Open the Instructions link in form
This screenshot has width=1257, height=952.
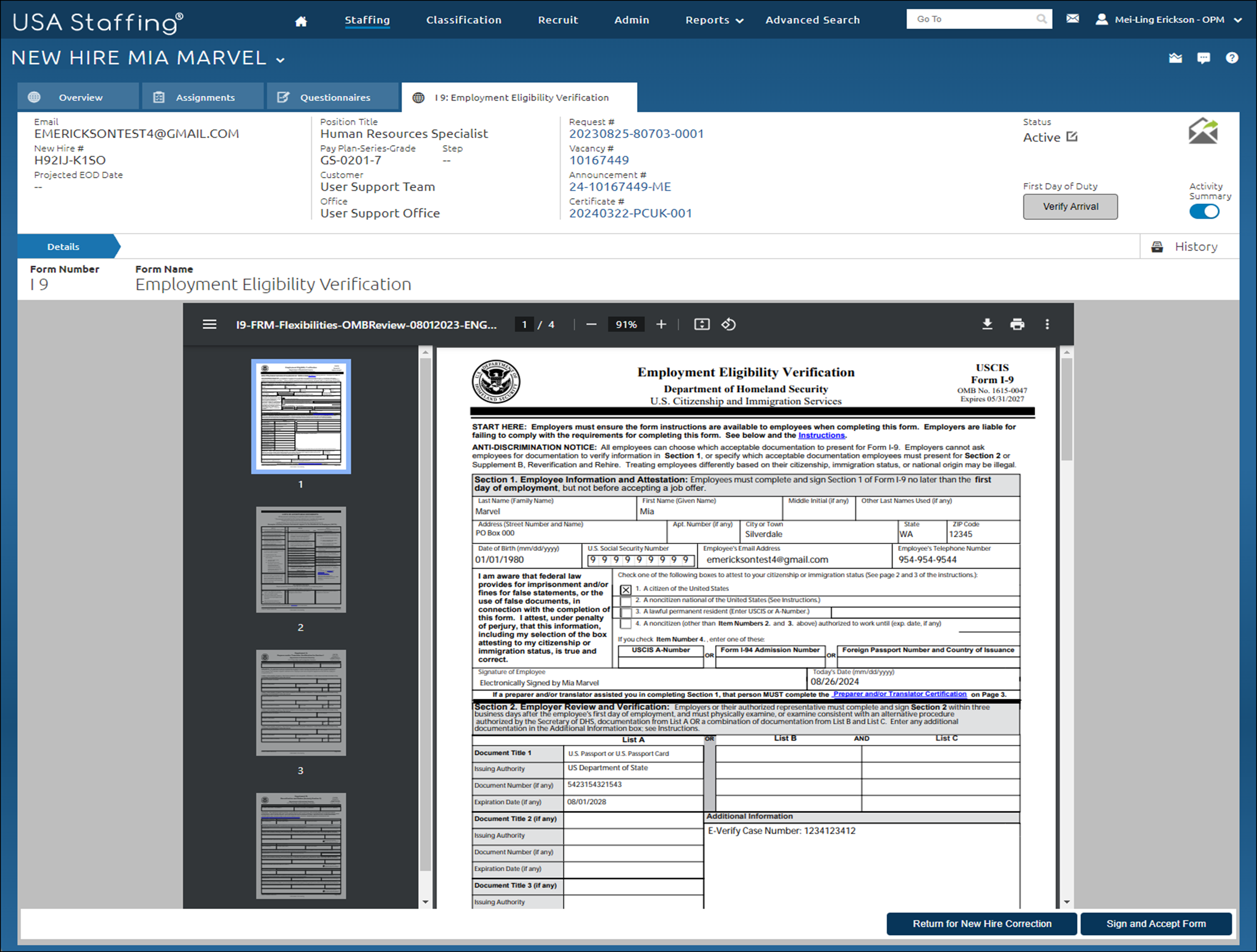[821, 435]
